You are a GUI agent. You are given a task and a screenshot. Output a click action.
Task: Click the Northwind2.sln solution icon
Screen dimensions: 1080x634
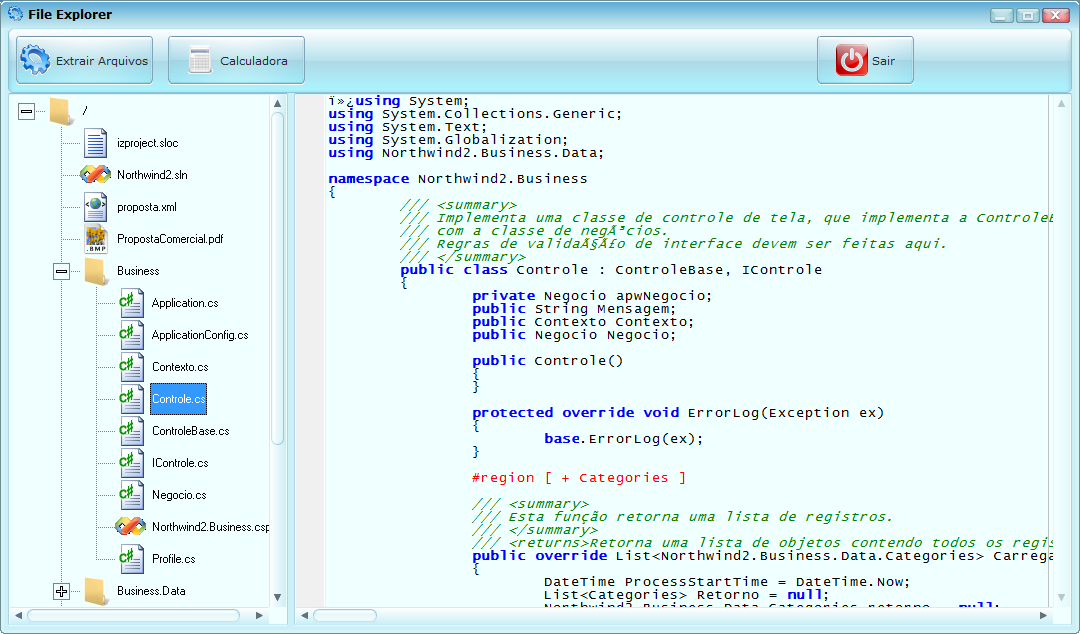coord(95,174)
